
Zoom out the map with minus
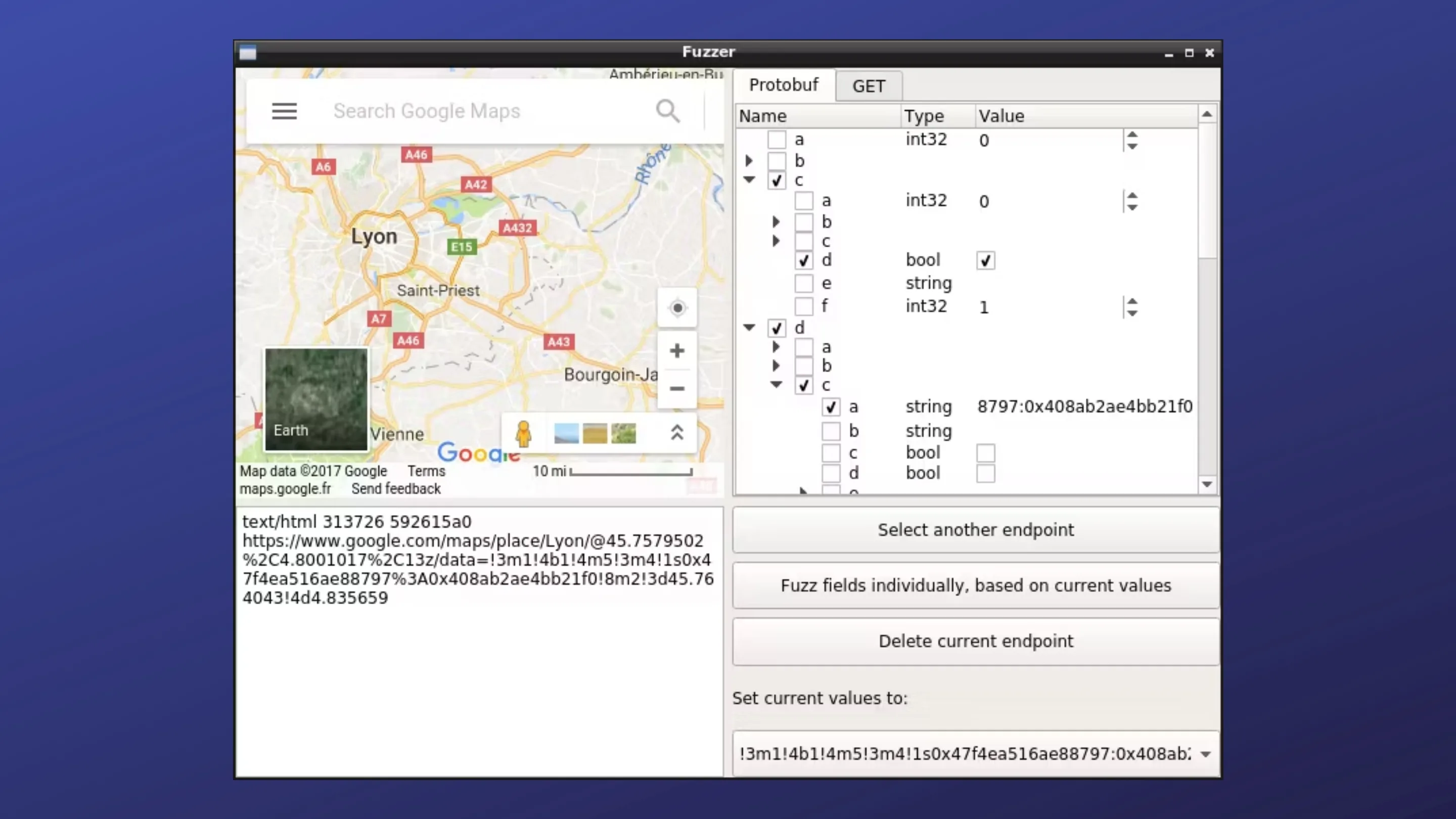coord(677,389)
